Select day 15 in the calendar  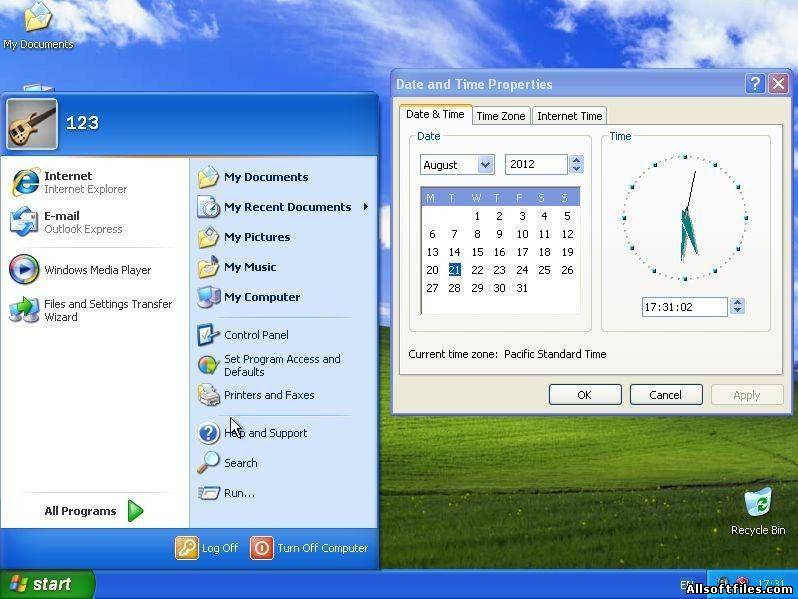[x=477, y=252]
